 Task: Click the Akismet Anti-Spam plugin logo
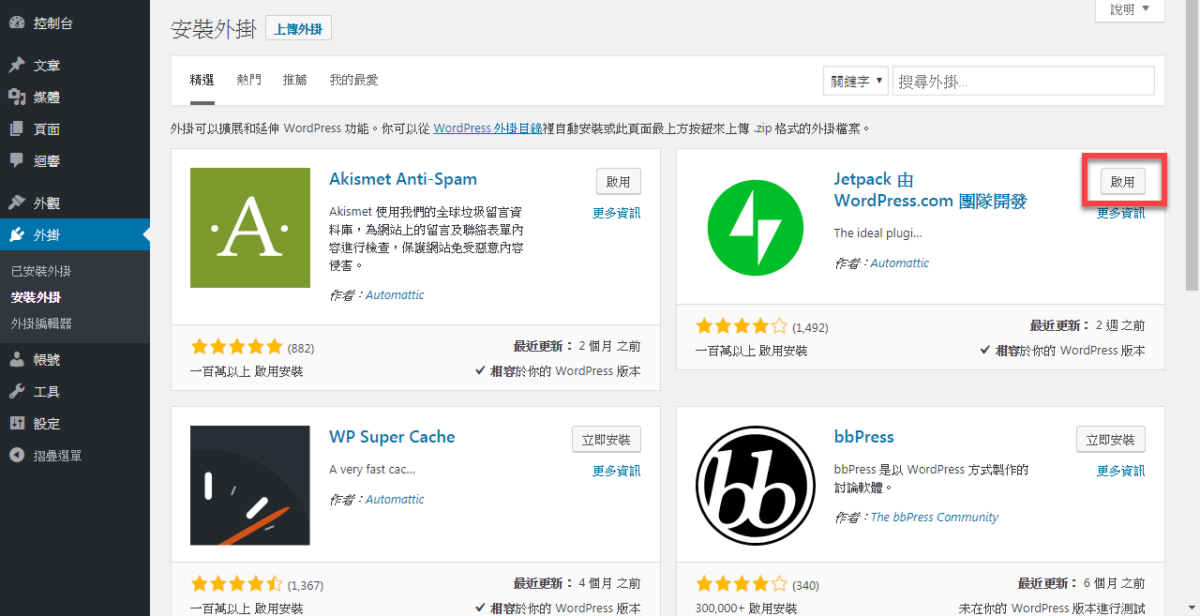(x=250, y=228)
